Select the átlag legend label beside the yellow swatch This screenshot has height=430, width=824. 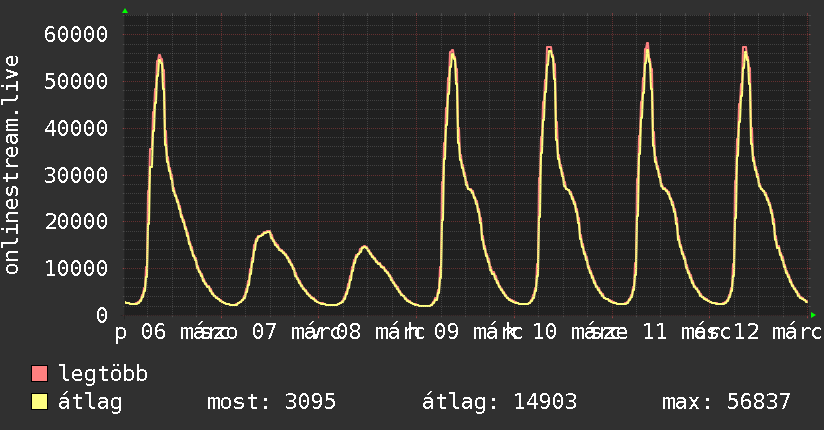(90, 402)
